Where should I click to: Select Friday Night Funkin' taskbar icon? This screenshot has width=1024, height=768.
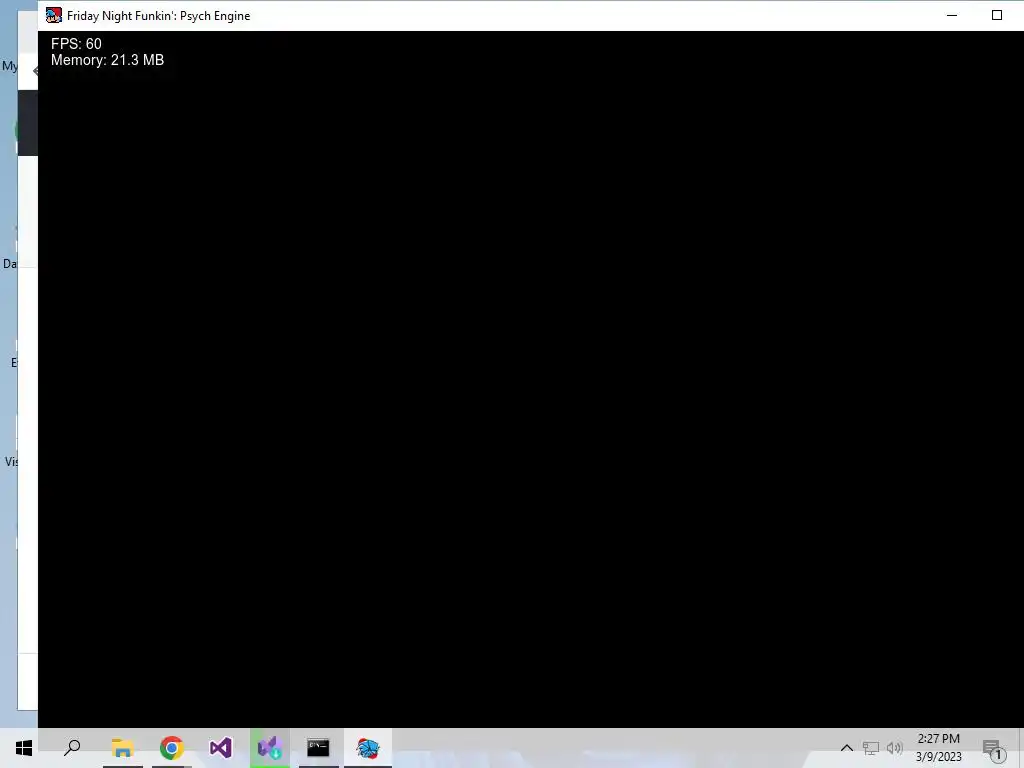pos(368,748)
